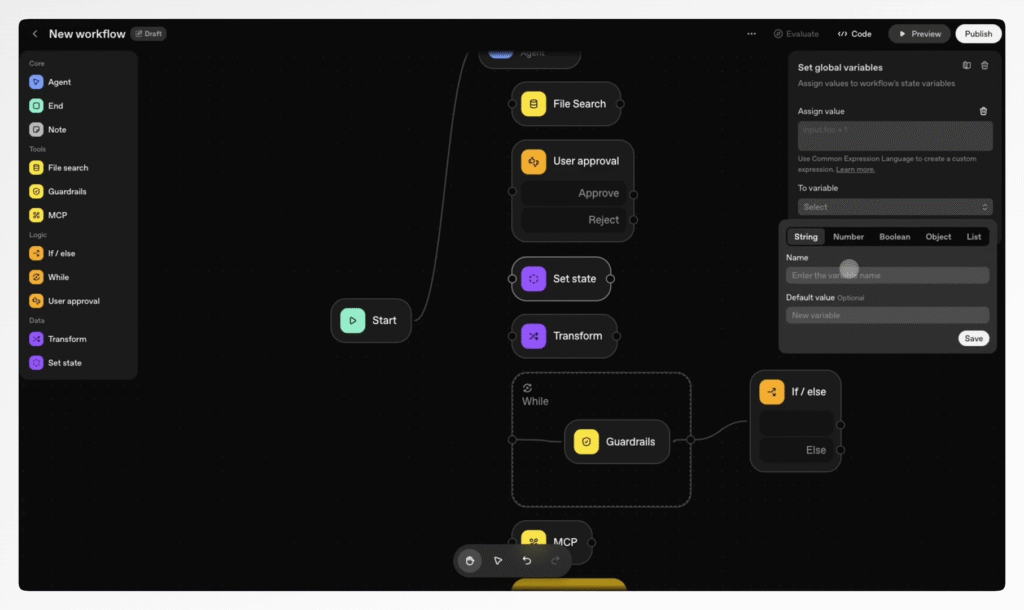Click the back arrow beside New workflow
This screenshot has width=1024, height=610.
35,34
